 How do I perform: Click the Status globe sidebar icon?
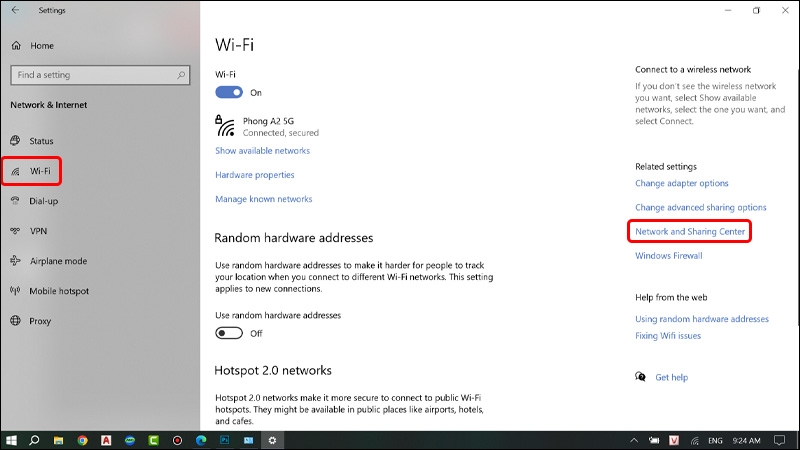click(15, 140)
